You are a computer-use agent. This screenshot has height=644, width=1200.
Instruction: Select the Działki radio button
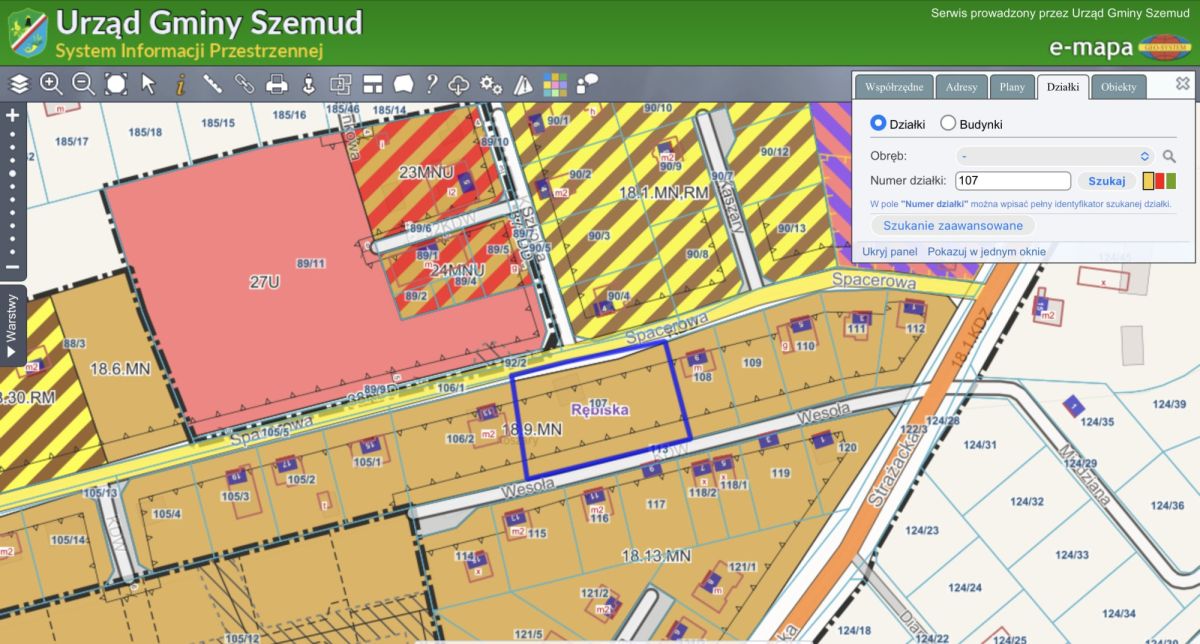[x=879, y=123]
